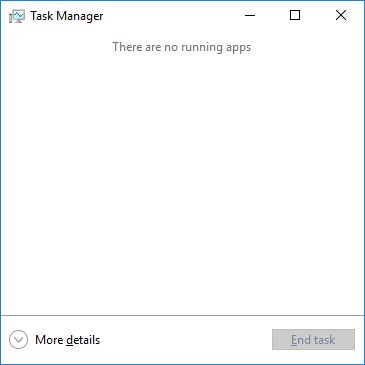Click the Task Manager icon in the title bar

(17, 16)
